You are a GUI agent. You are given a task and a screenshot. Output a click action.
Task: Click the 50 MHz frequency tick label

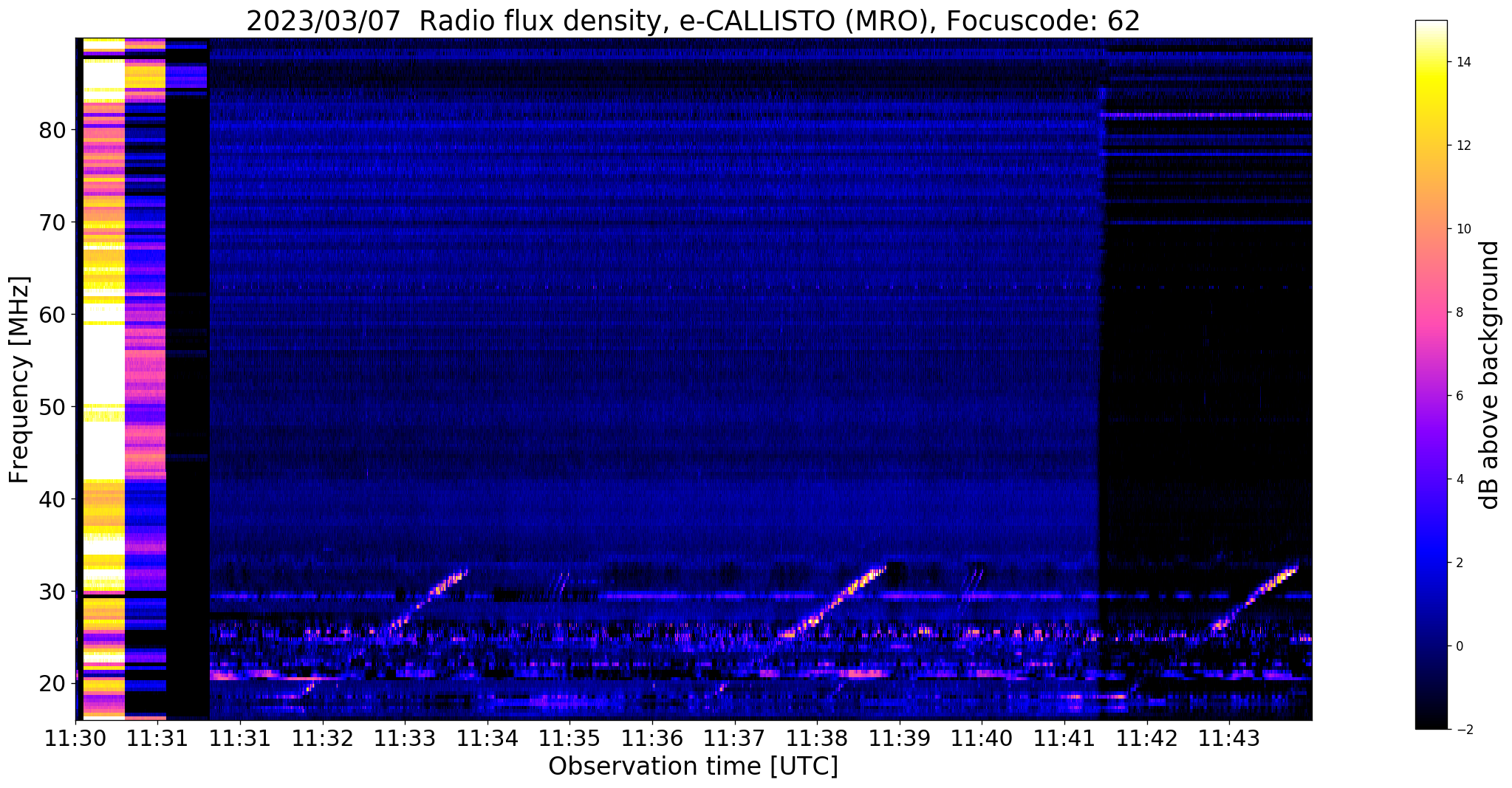(52, 407)
